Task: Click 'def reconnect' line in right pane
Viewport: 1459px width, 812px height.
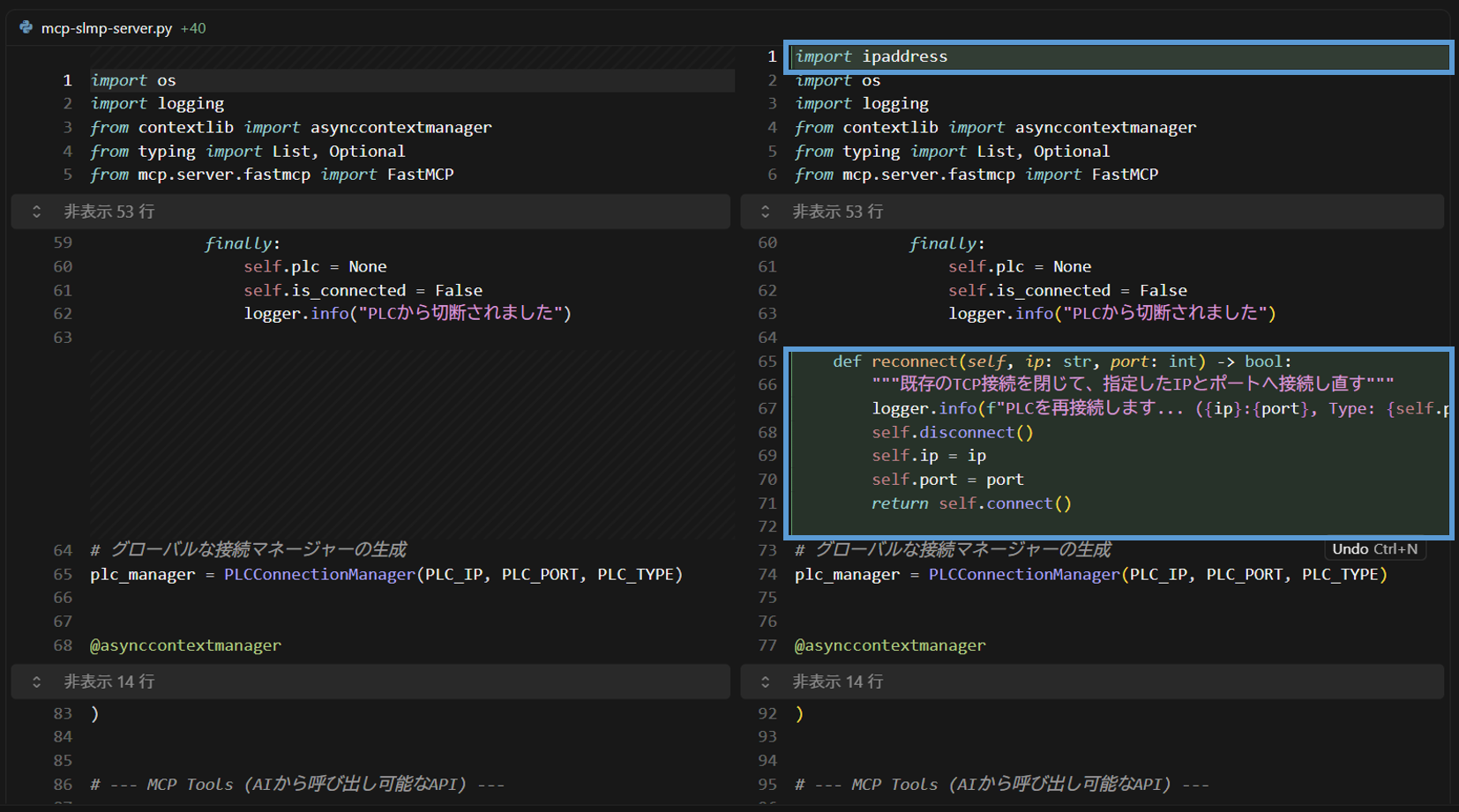Action: pyautogui.click(x=1062, y=361)
